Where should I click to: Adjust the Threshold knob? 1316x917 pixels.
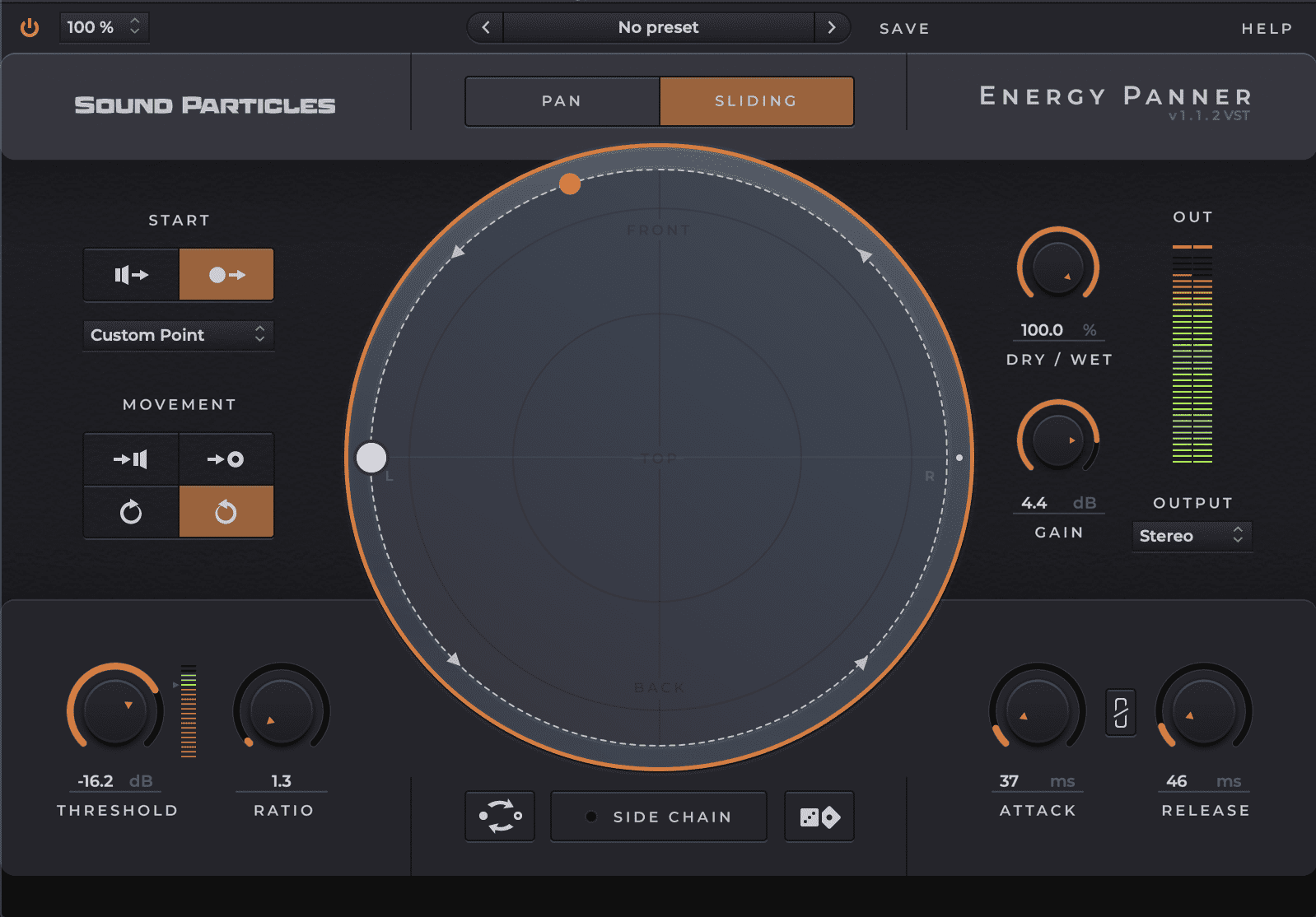(115, 710)
